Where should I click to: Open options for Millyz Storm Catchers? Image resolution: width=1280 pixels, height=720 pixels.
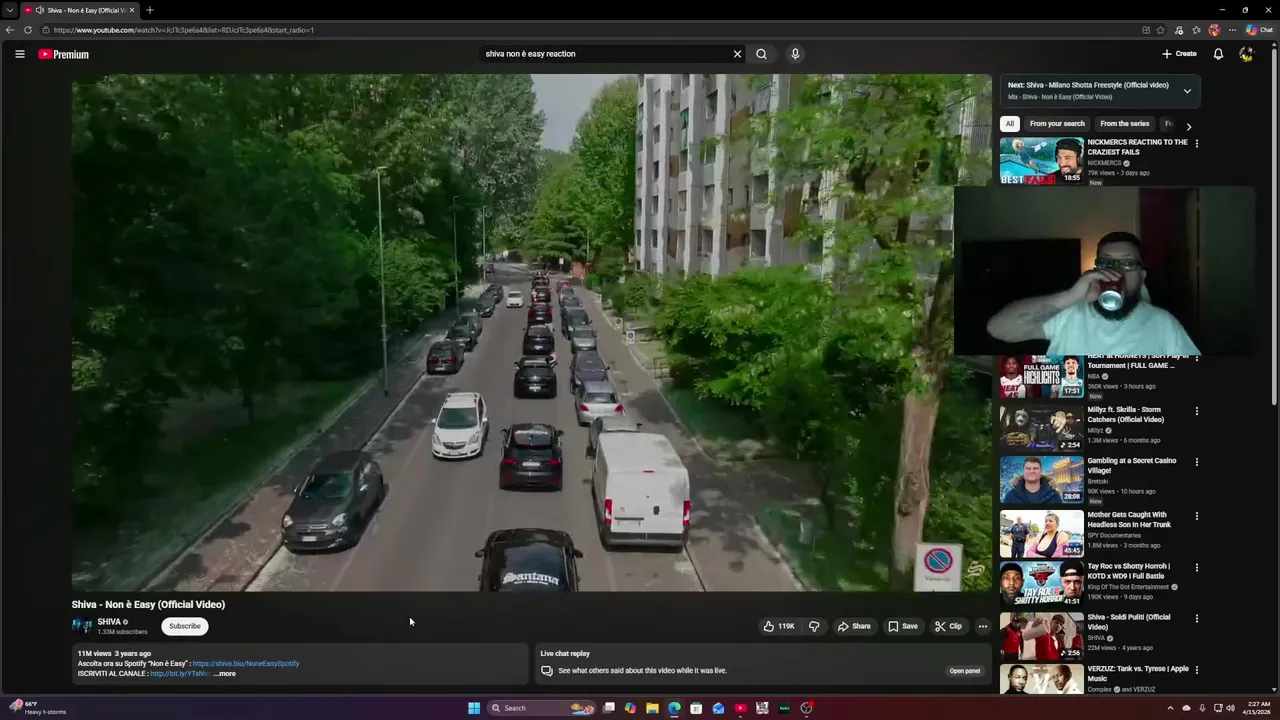pos(1196,411)
